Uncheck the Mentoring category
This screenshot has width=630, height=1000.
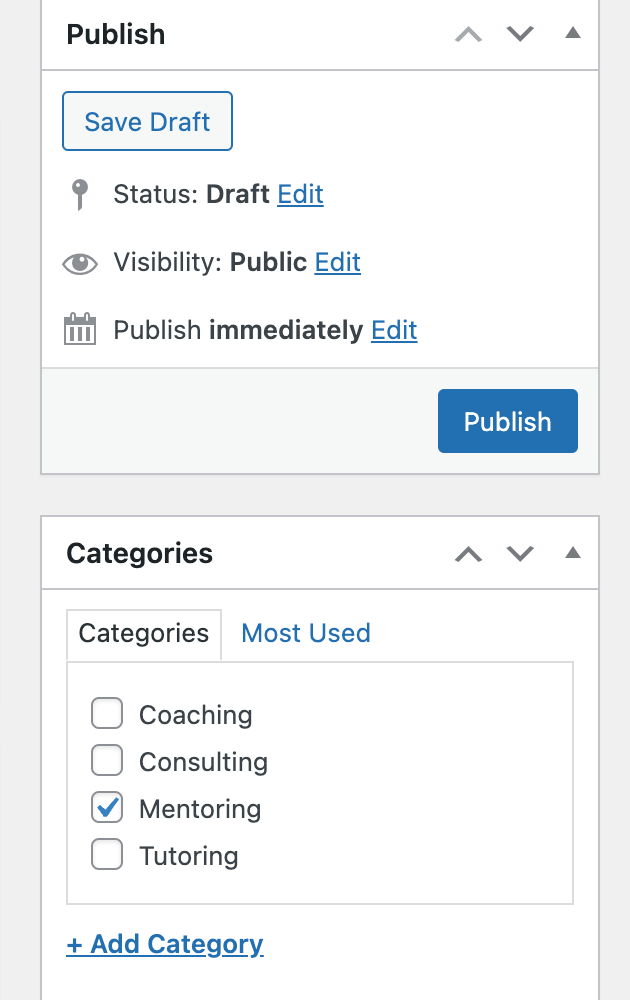pos(107,807)
